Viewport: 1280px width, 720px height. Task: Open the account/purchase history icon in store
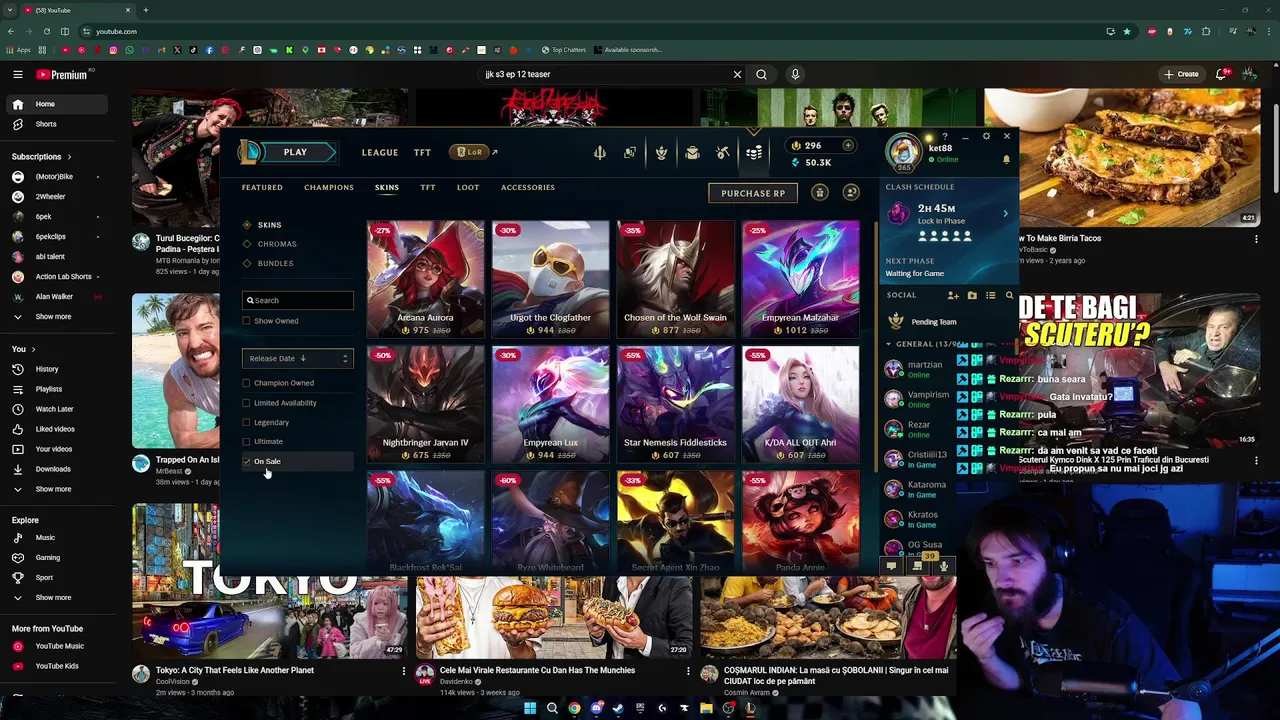[x=851, y=193]
